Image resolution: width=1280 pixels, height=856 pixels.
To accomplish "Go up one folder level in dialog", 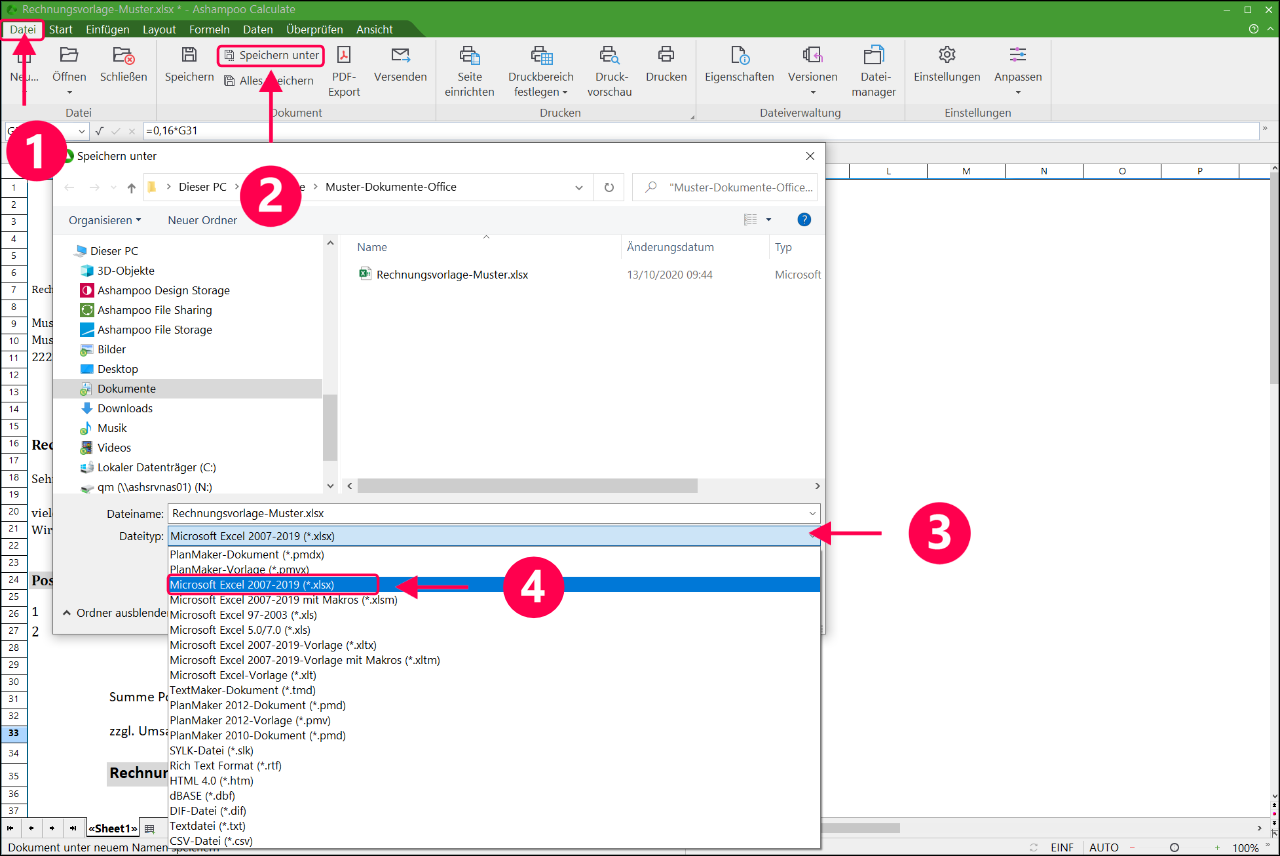I will point(131,187).
